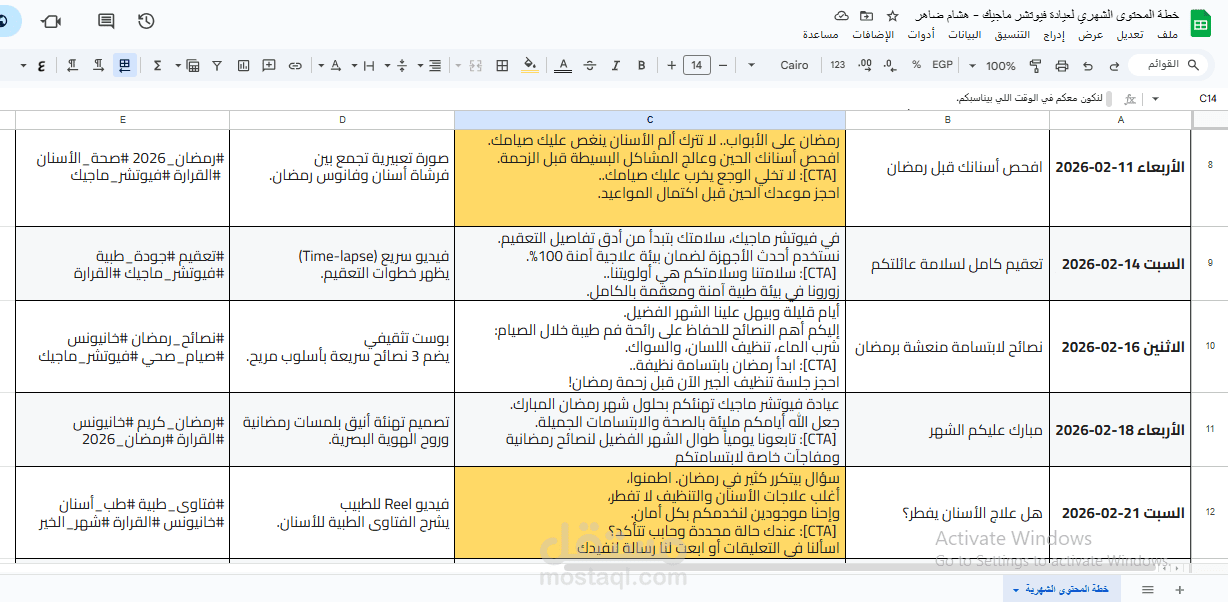The image size is (1228, 602).
Task: Open إدراج menu
Action: [1056, 35]
